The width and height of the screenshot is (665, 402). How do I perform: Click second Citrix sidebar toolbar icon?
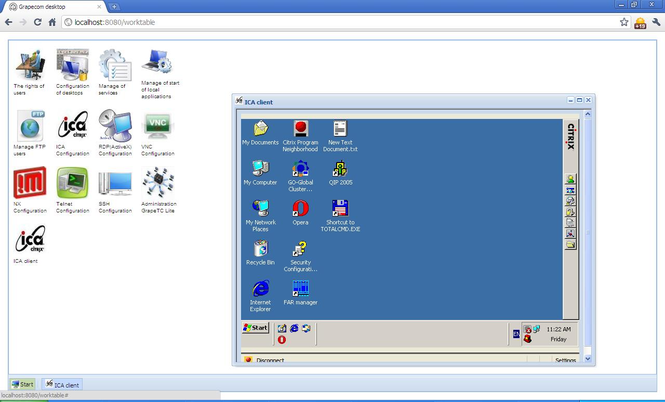click(570, 190)
